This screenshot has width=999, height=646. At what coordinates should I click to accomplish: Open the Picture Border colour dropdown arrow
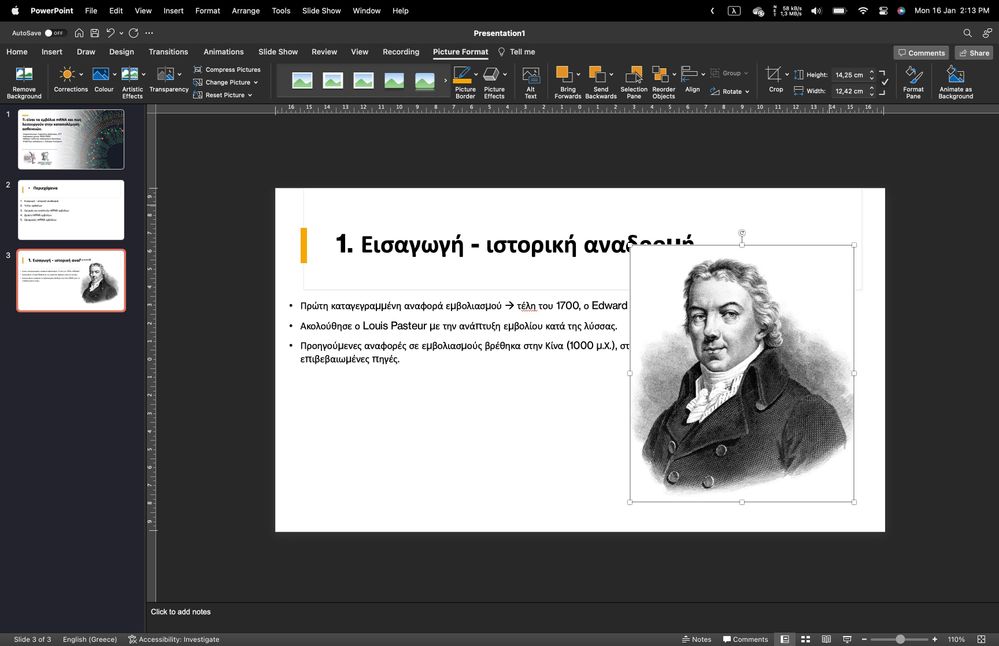click(476, 74)
